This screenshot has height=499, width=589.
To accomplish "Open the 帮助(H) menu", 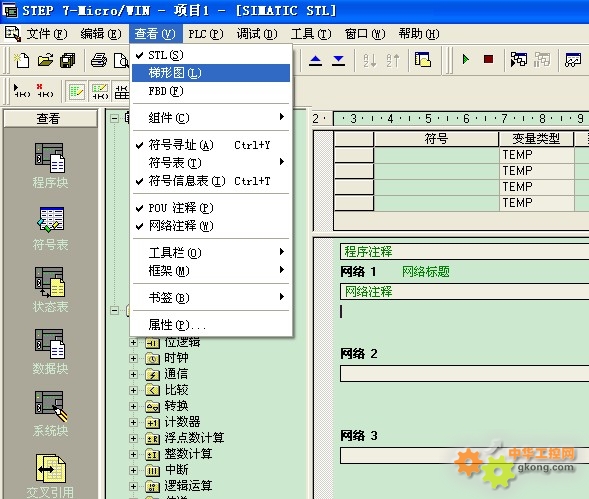I will 419,34.
